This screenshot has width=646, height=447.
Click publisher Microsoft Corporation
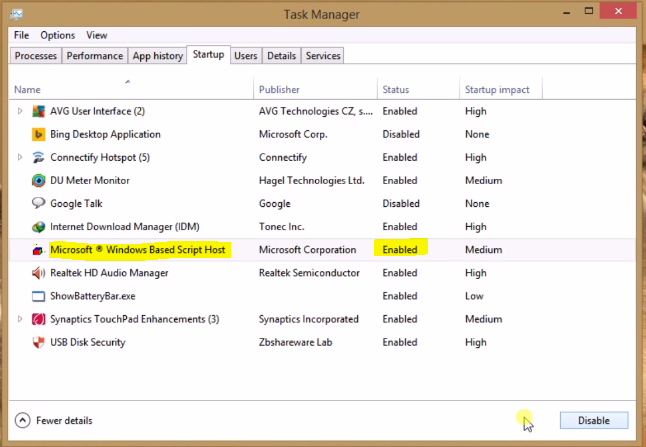pyautogui.click(x=307, y=250)
